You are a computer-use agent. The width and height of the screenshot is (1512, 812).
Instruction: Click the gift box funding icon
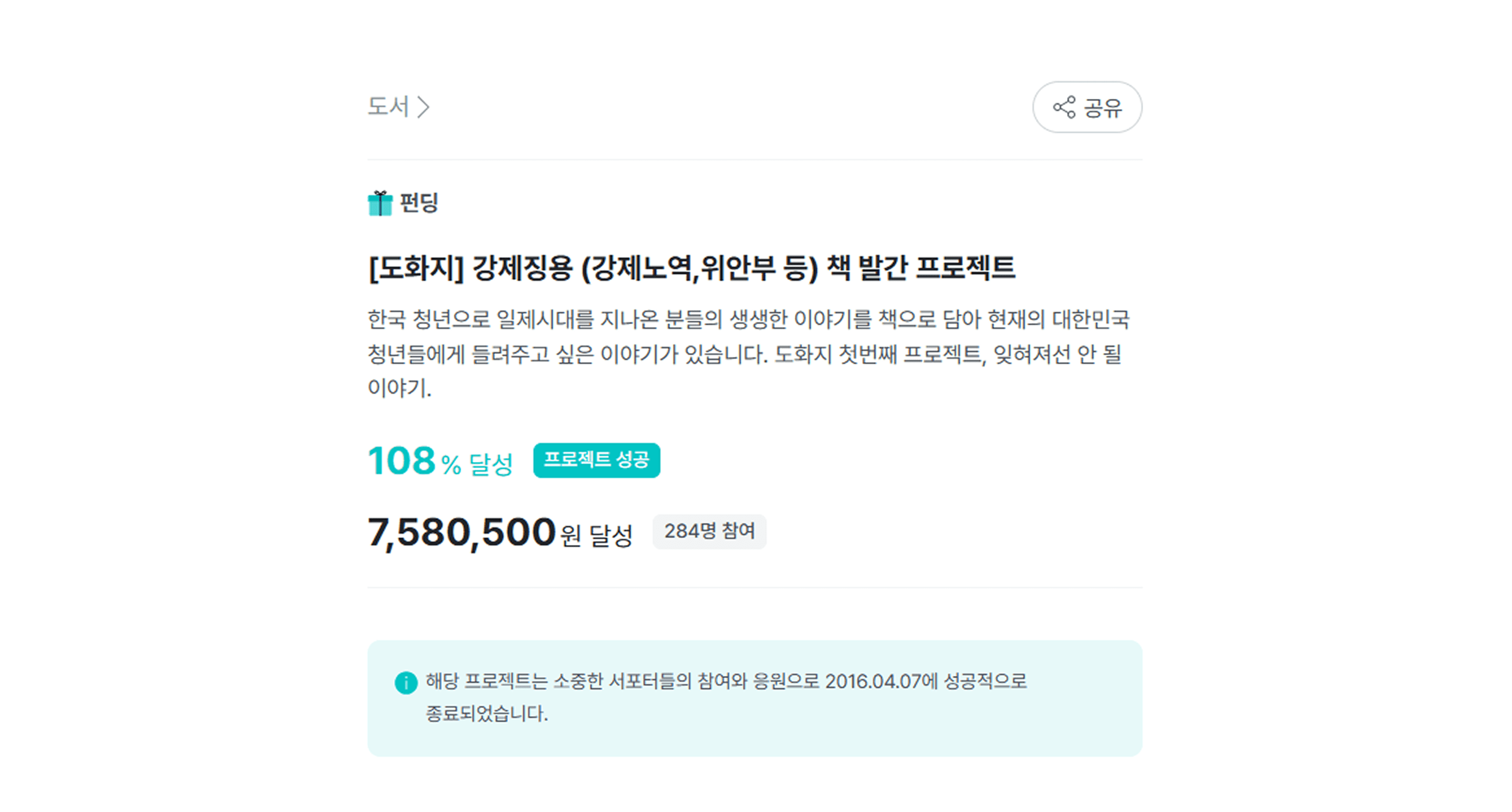(380, 203)
